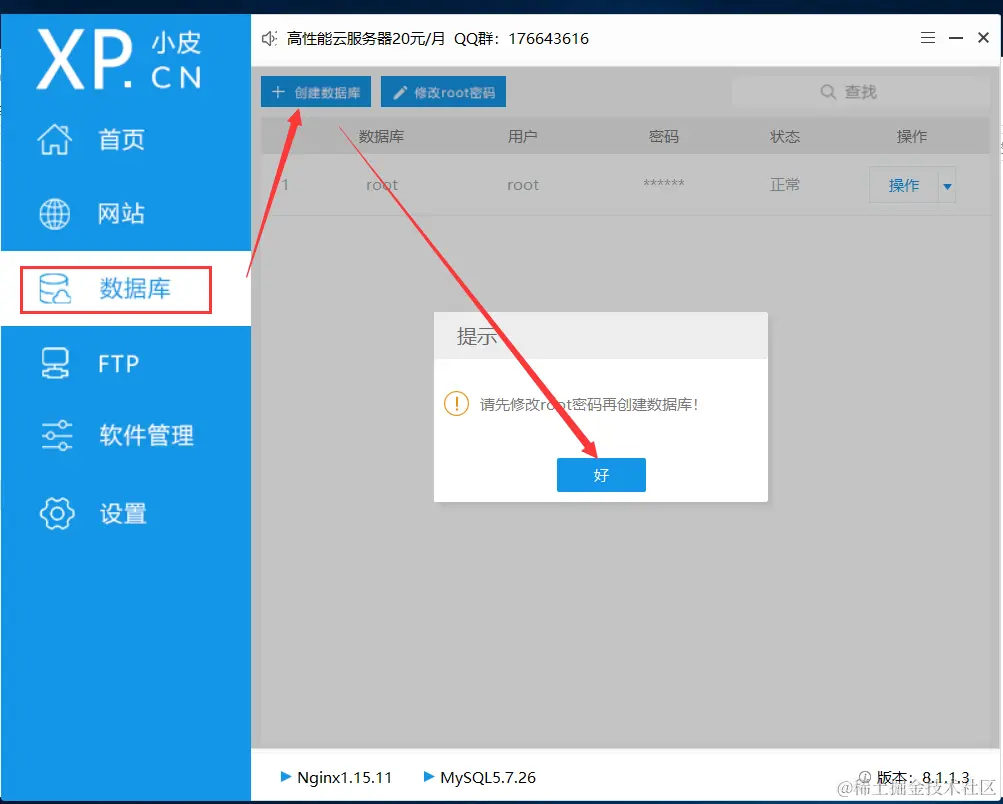This screenshot has width=1003, height=804.
Task: Click the 操作 column header
Action: tap(912, 136)
